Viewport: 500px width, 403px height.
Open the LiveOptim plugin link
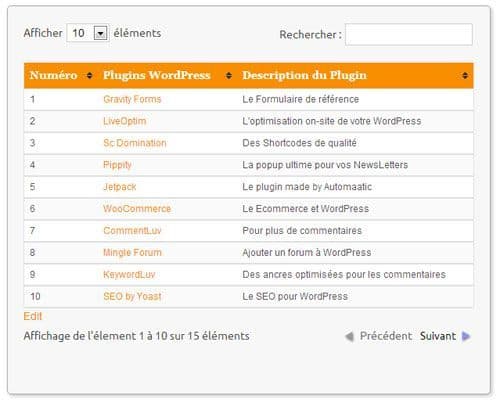click(x=125, y=121)
